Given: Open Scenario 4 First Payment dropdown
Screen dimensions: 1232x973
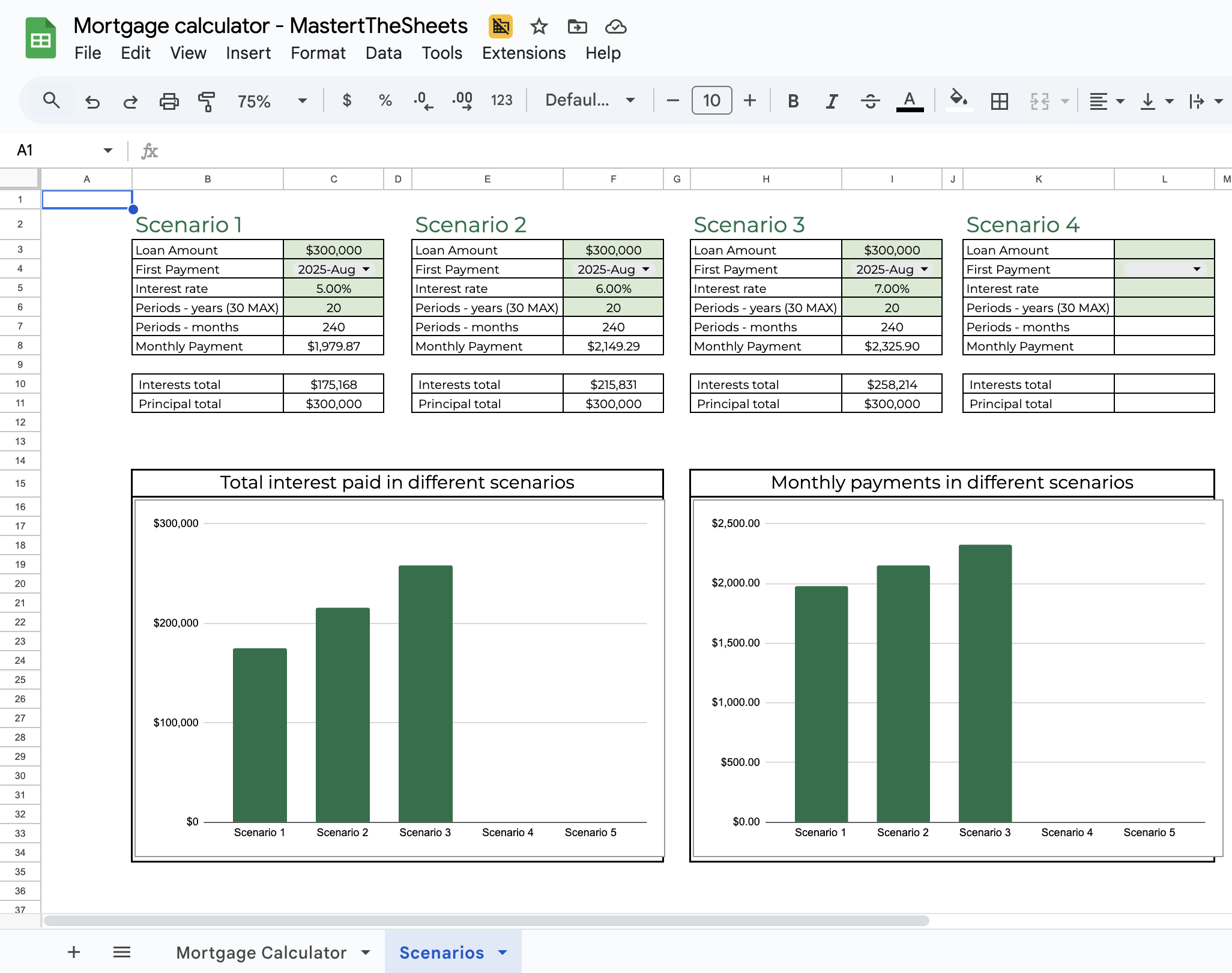Looking at the screenshot, I should [1197, 270].
